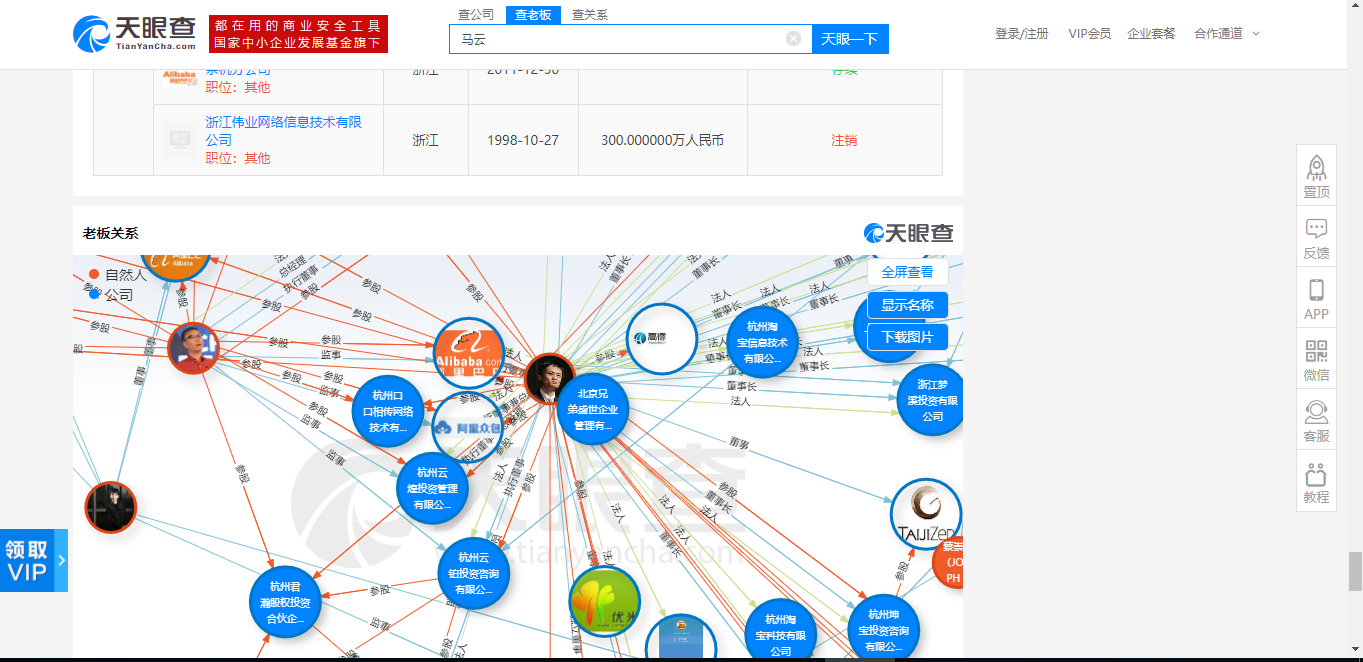1363x662 pixels.
Task: Open the 企业套餐 page
Action: point(1151,34)
